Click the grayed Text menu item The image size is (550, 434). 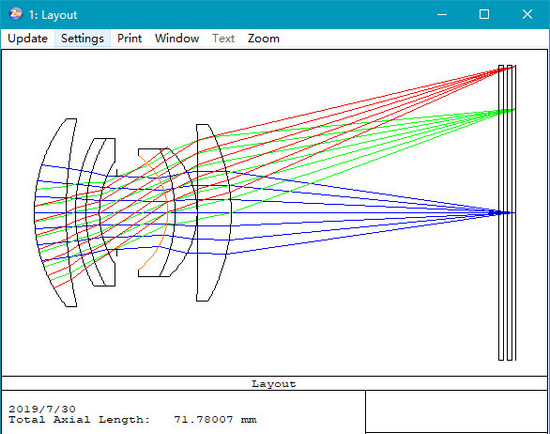(223, 38)
